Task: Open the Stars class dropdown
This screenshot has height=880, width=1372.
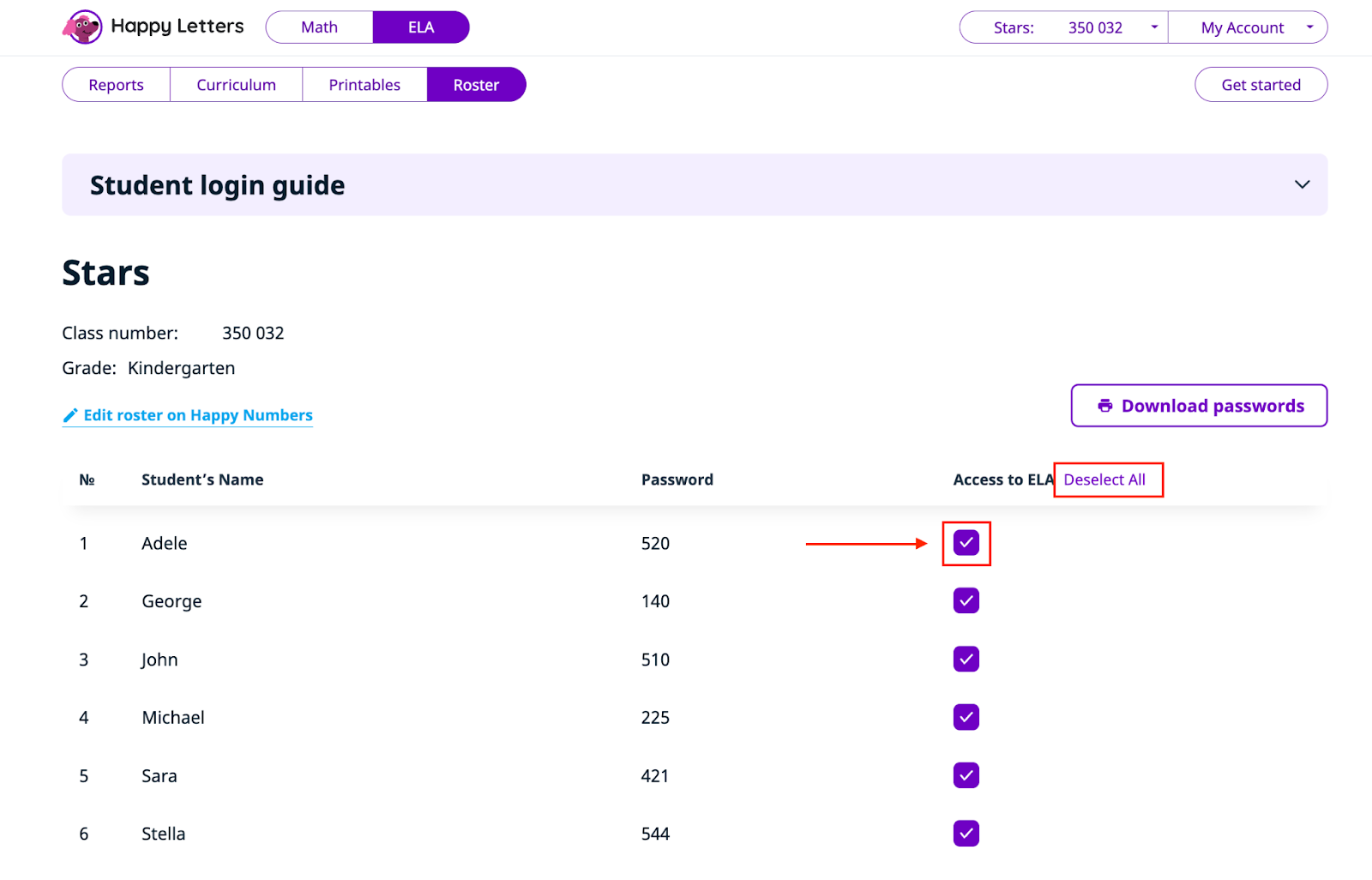Action: pos(1063,27)
